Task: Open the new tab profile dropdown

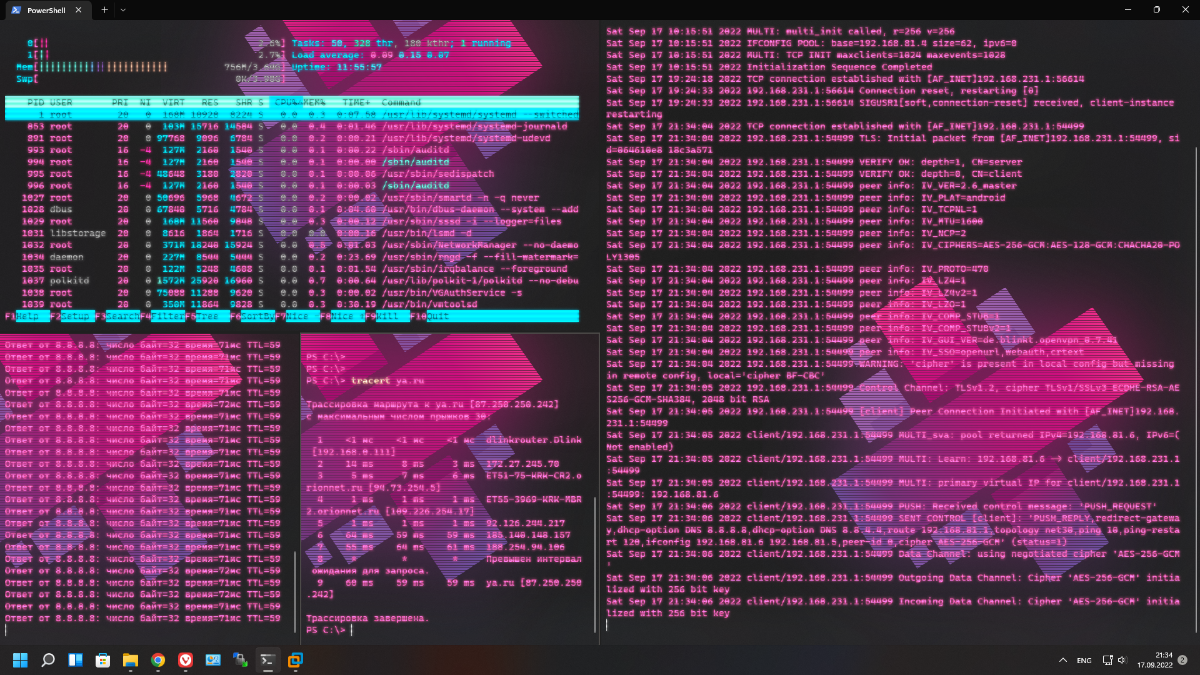Action: point(122,9)
